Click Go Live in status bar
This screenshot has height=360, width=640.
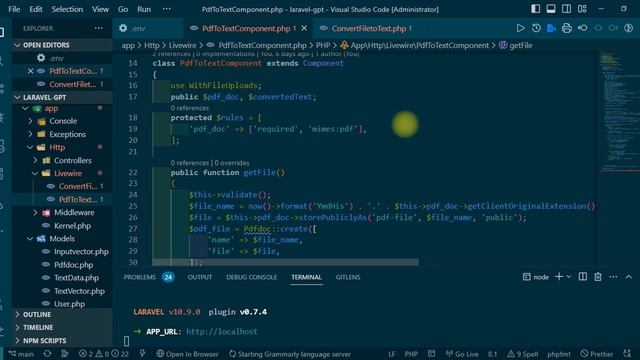pos(462,354)
